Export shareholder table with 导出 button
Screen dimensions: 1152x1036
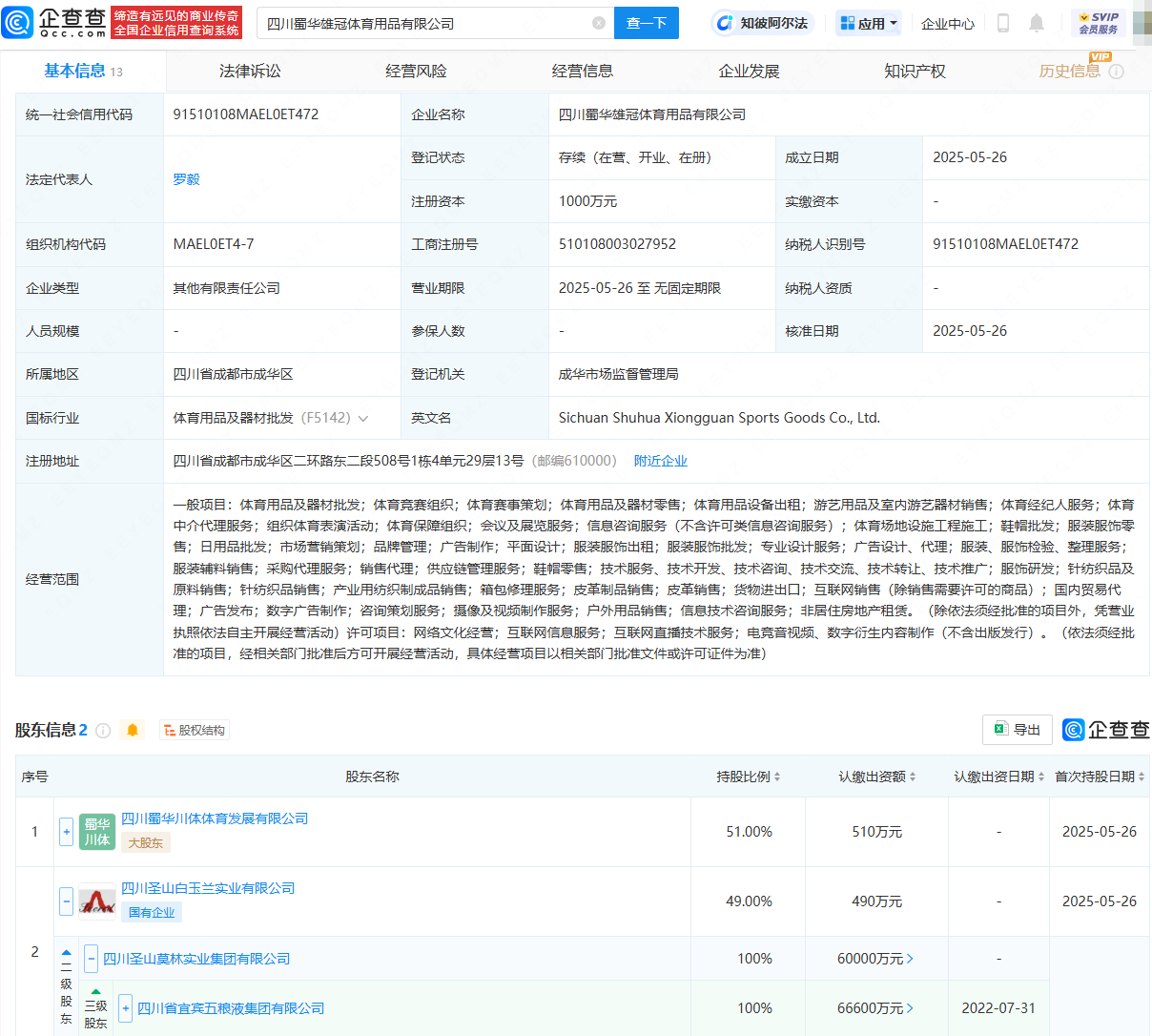[1018, 730]
